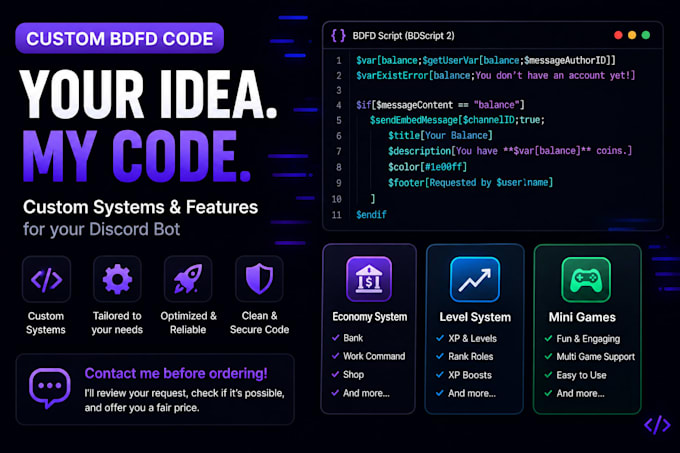The width and height of the screenshot is (680, 453).
Task: Click the Optimized & Reliable label
Action: 188,323
